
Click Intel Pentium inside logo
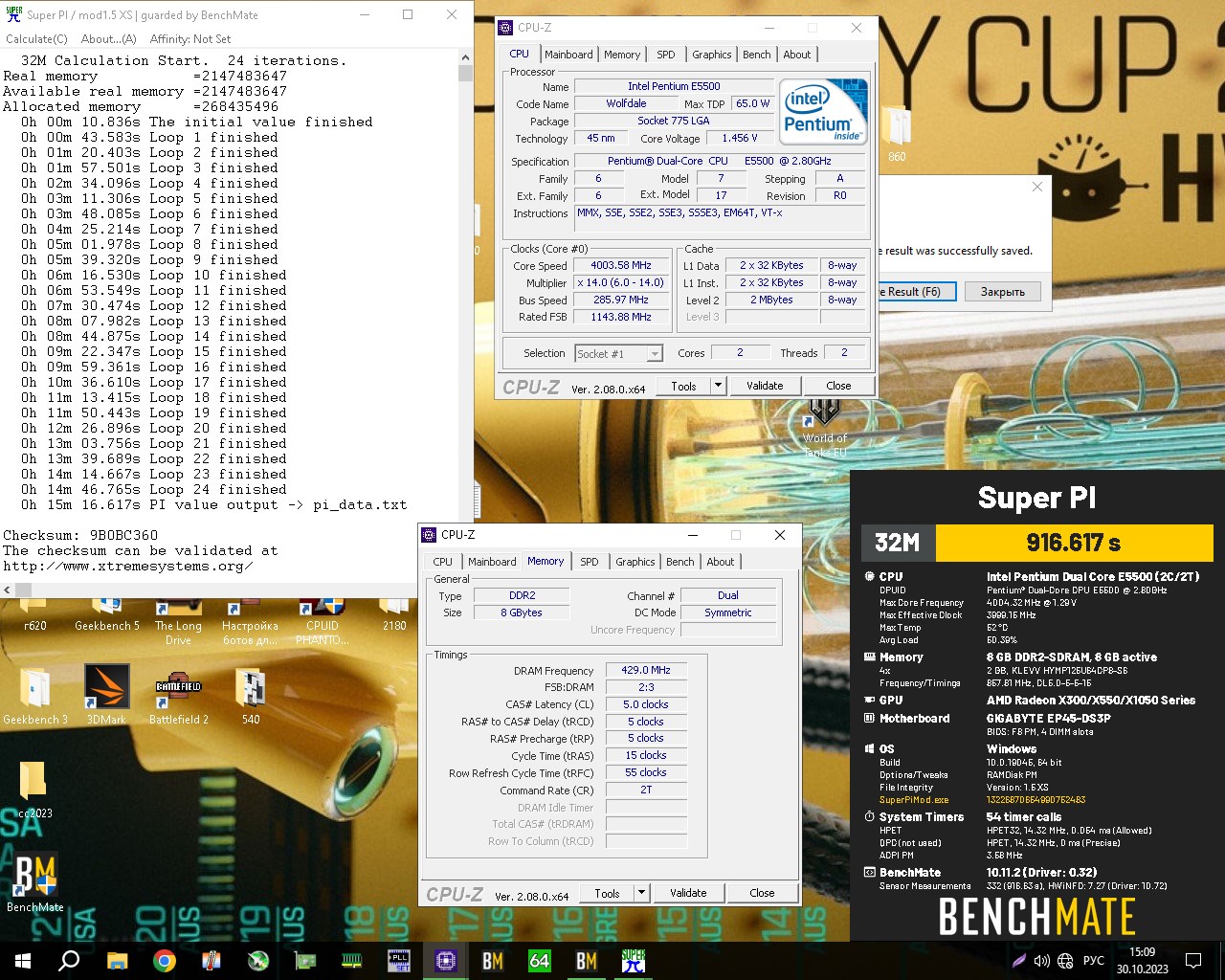click(x=823, y=111)
